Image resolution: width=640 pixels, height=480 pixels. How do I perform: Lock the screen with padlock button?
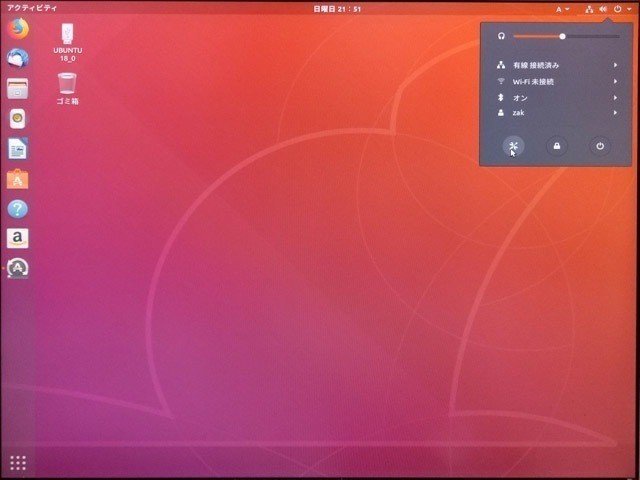[x=557, y=146]
